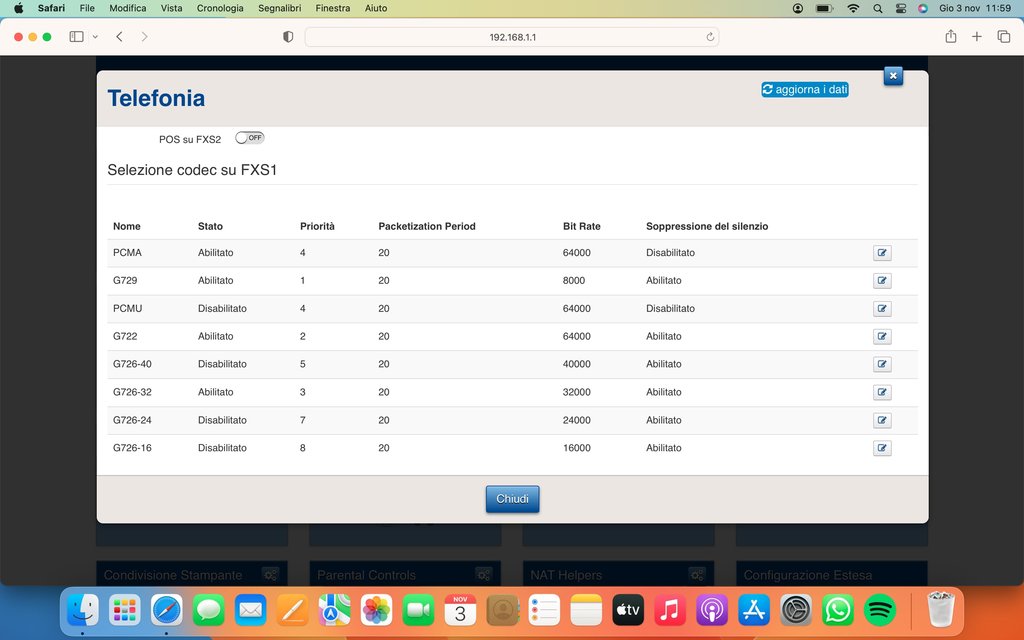Open Wi-Fi status menu
1024x640 pixels.
pyautogui.click(x=853, y=8)
